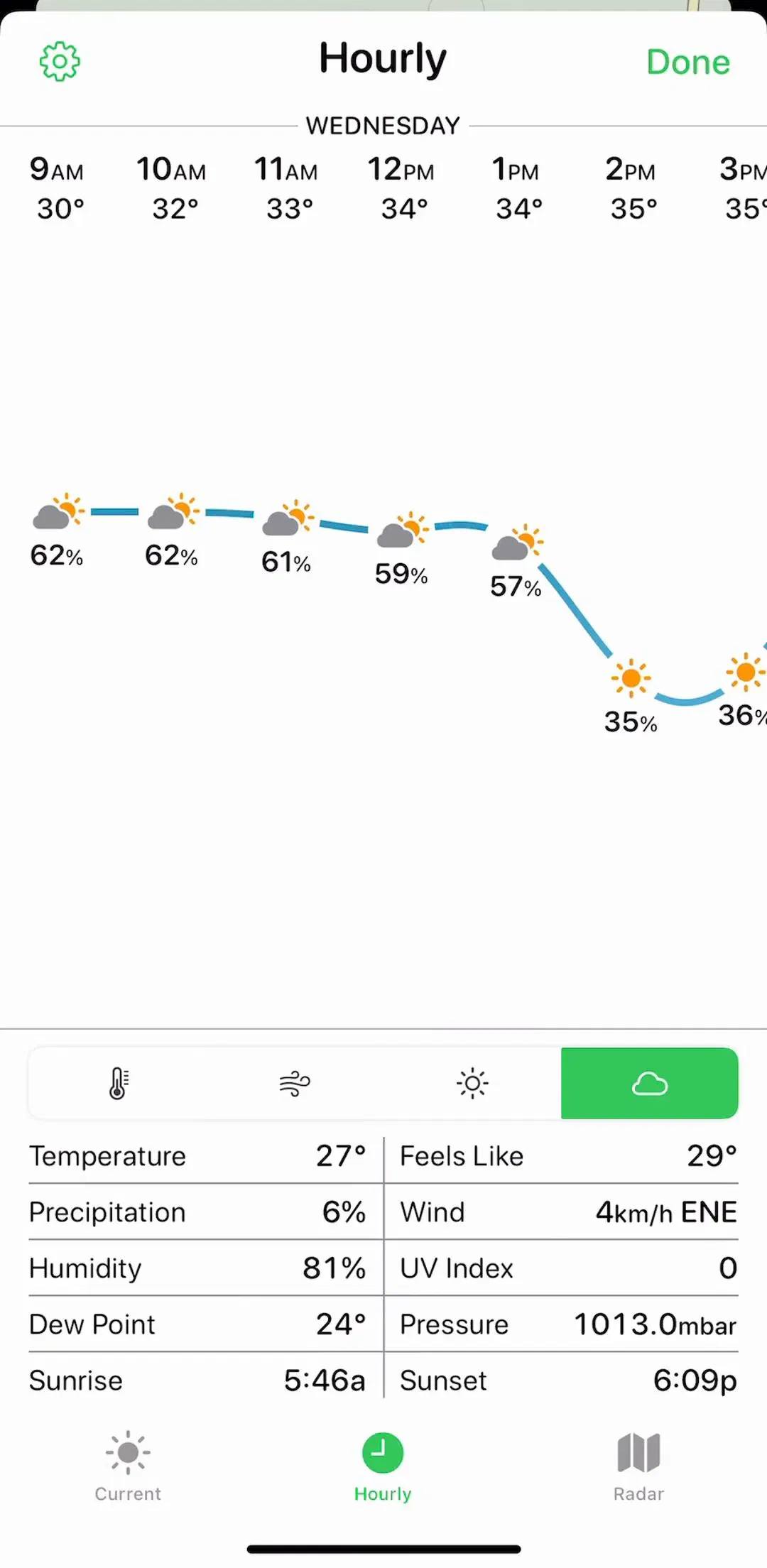Tap the 11AM partly cloudy icon at 61%

pos(288,518)
